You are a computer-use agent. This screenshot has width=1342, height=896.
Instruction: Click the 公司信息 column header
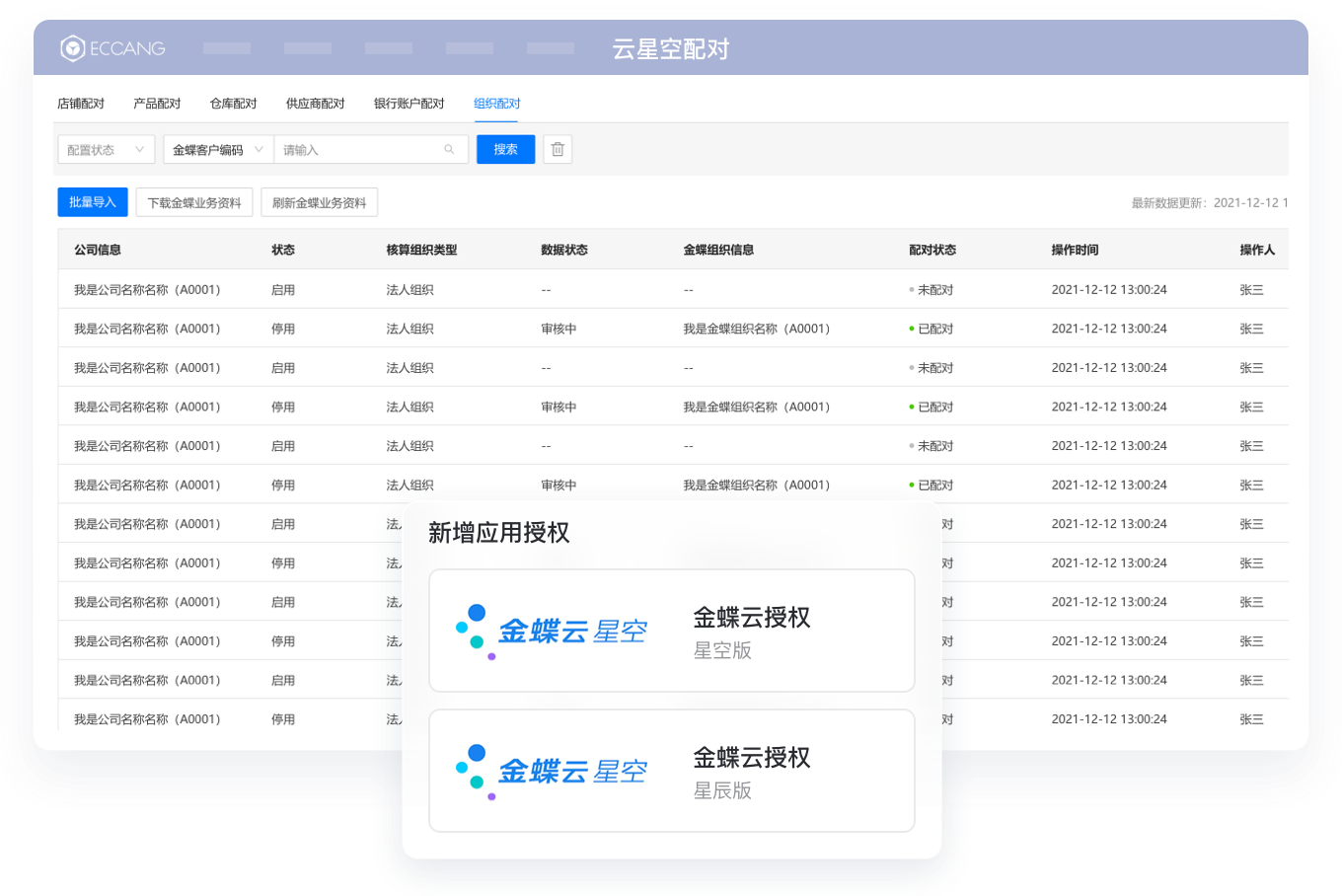pos(98,250)
